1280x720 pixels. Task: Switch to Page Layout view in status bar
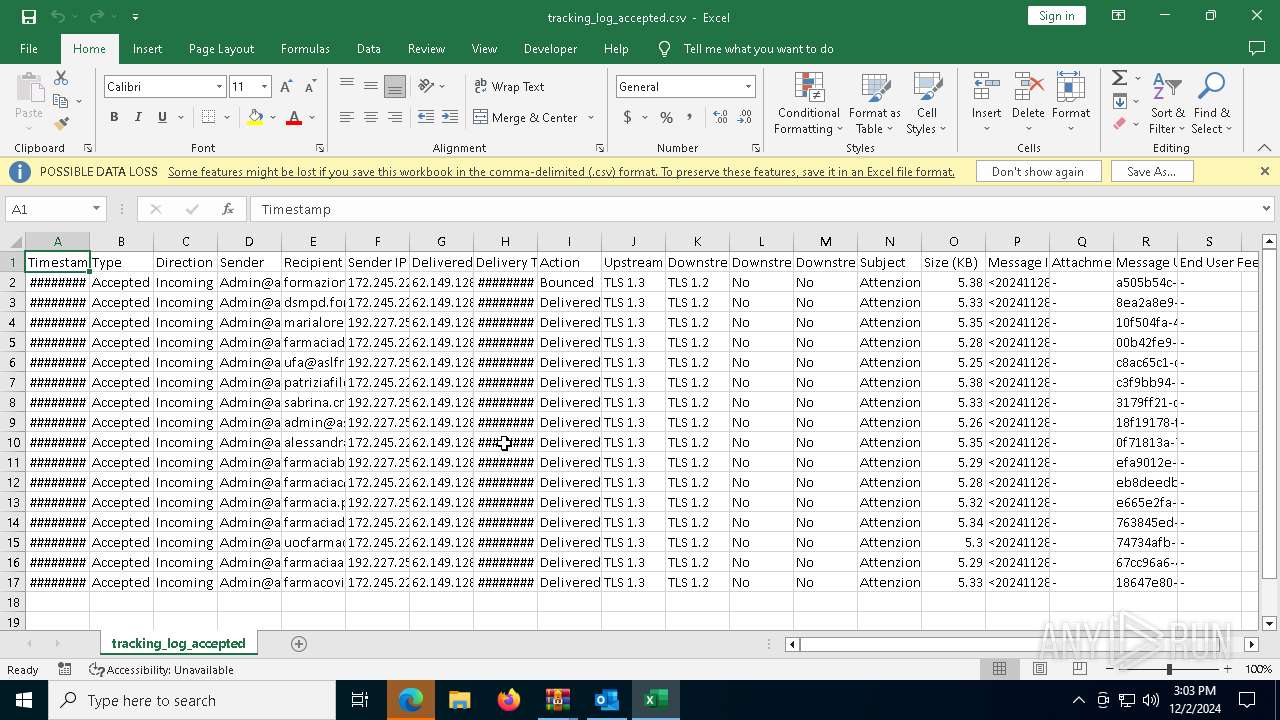(1039, 669)
